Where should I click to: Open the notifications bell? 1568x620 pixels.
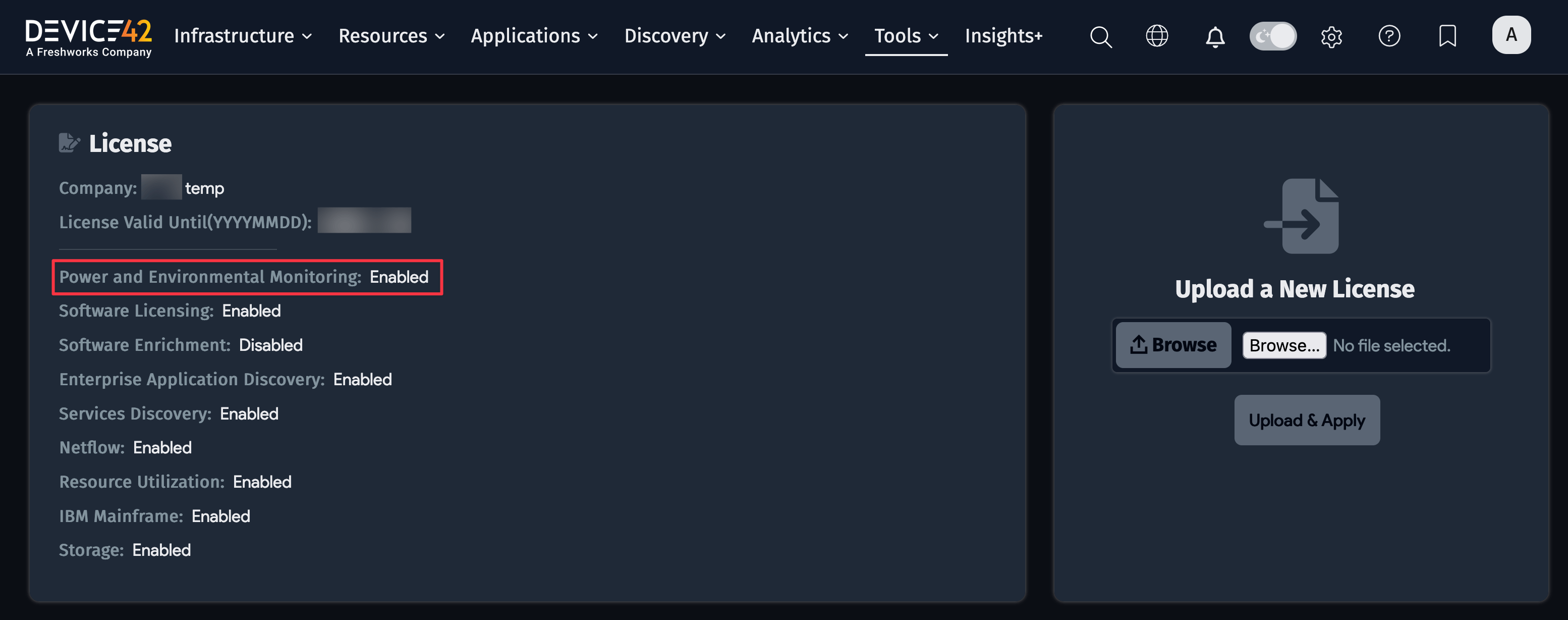[1214, 36]
